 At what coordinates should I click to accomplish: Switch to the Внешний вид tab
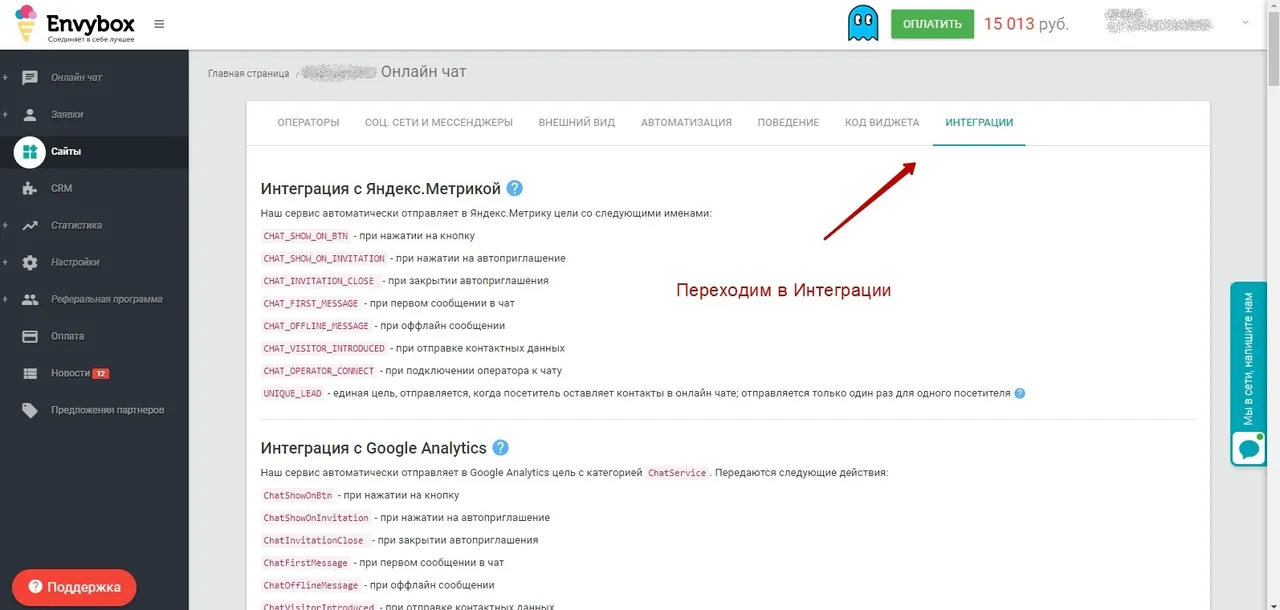click(577, 123)
